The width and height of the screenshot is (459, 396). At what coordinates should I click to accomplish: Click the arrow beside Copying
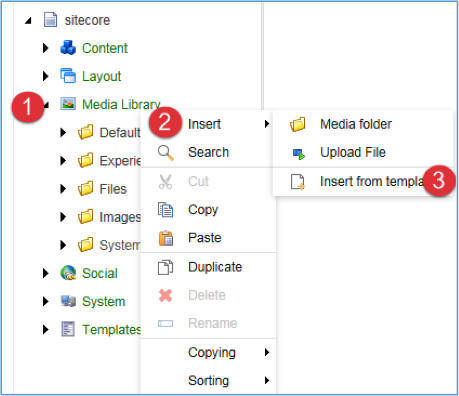(x=267, y=352)
